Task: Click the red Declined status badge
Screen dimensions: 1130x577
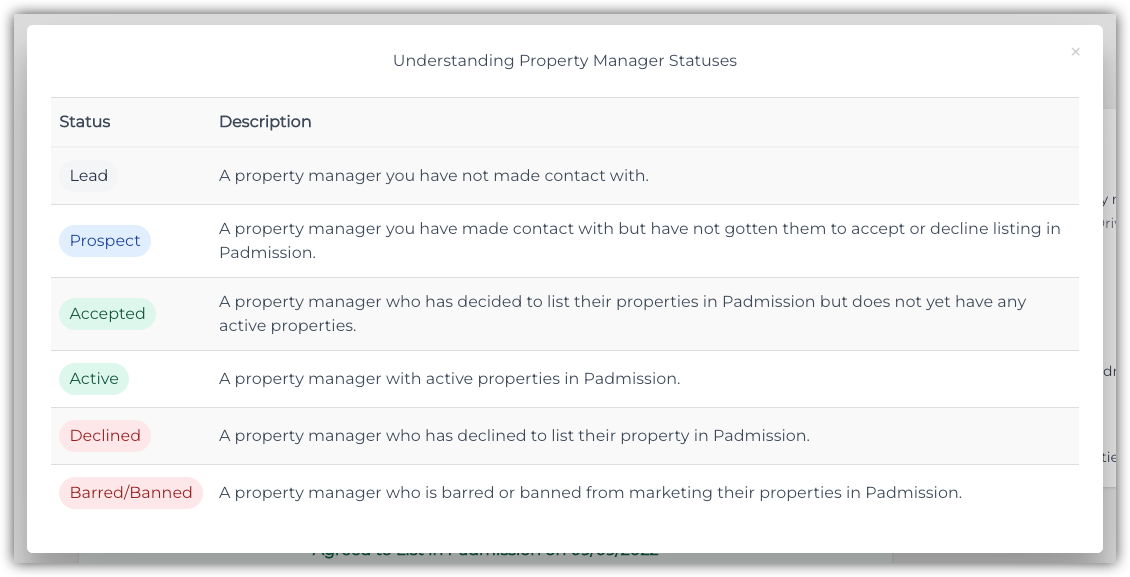Action: coord(105,436)
